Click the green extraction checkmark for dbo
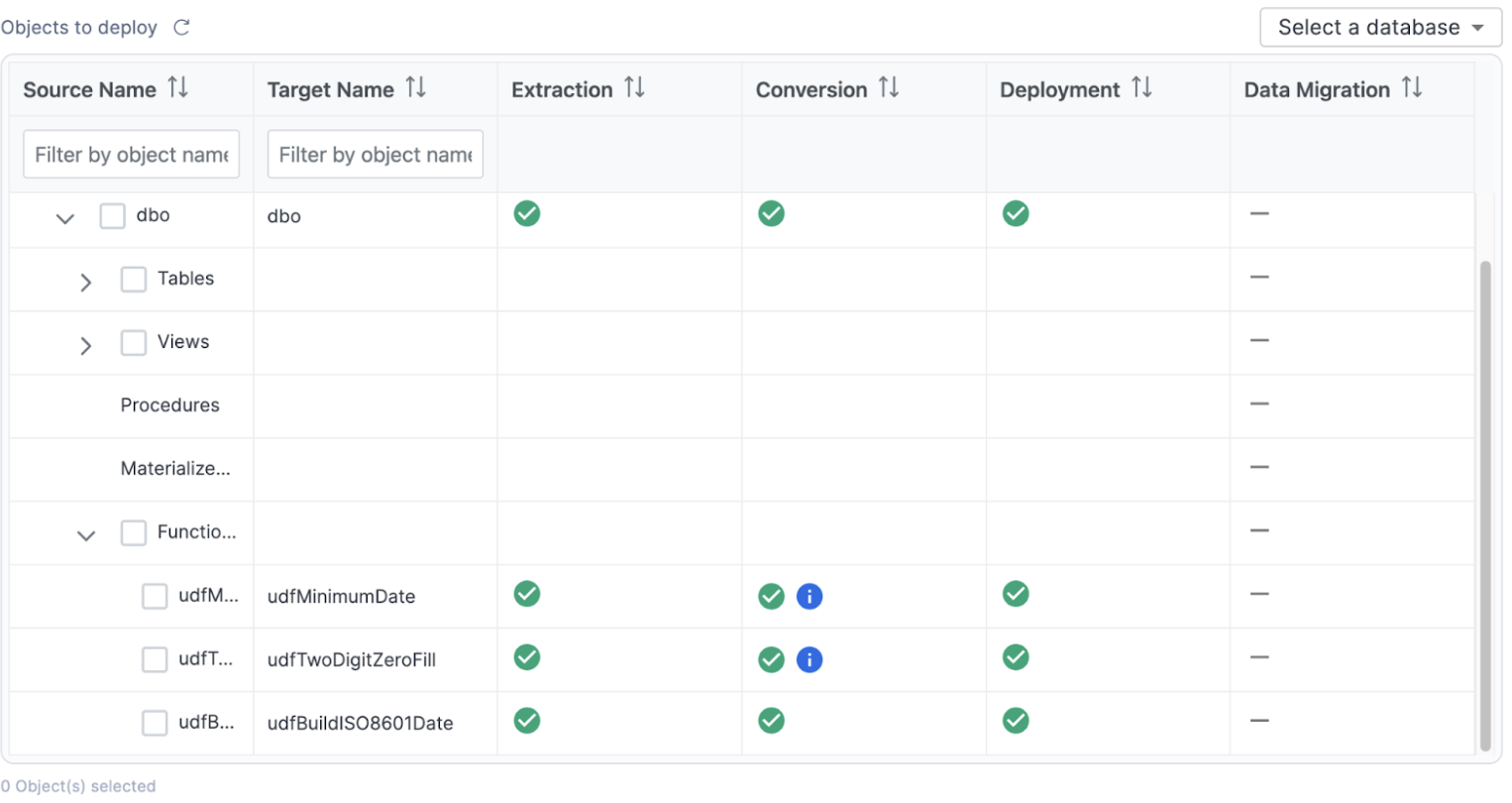 click(x=527, y=213)
